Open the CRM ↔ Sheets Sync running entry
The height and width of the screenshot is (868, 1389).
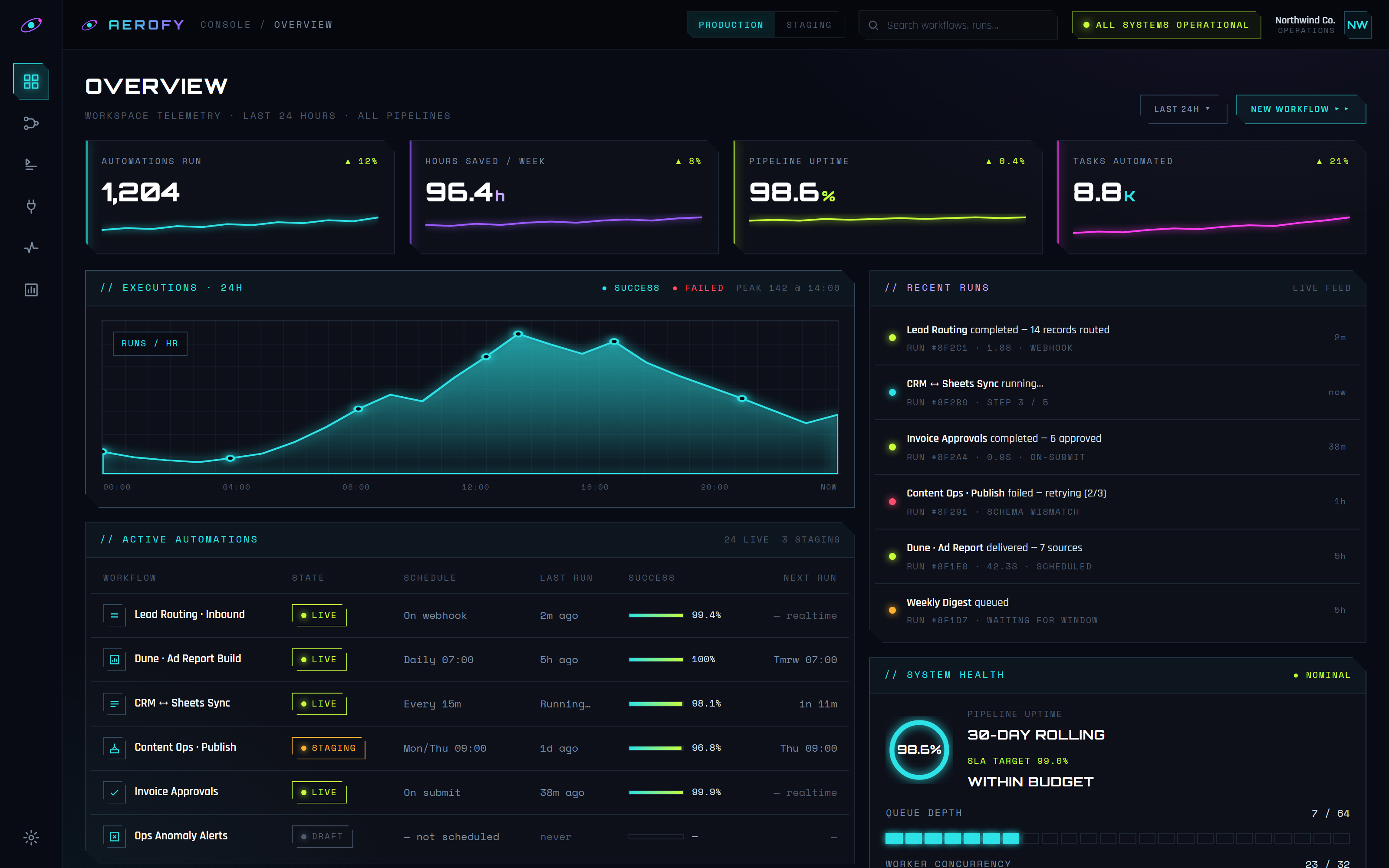[x=1117, y=392]
